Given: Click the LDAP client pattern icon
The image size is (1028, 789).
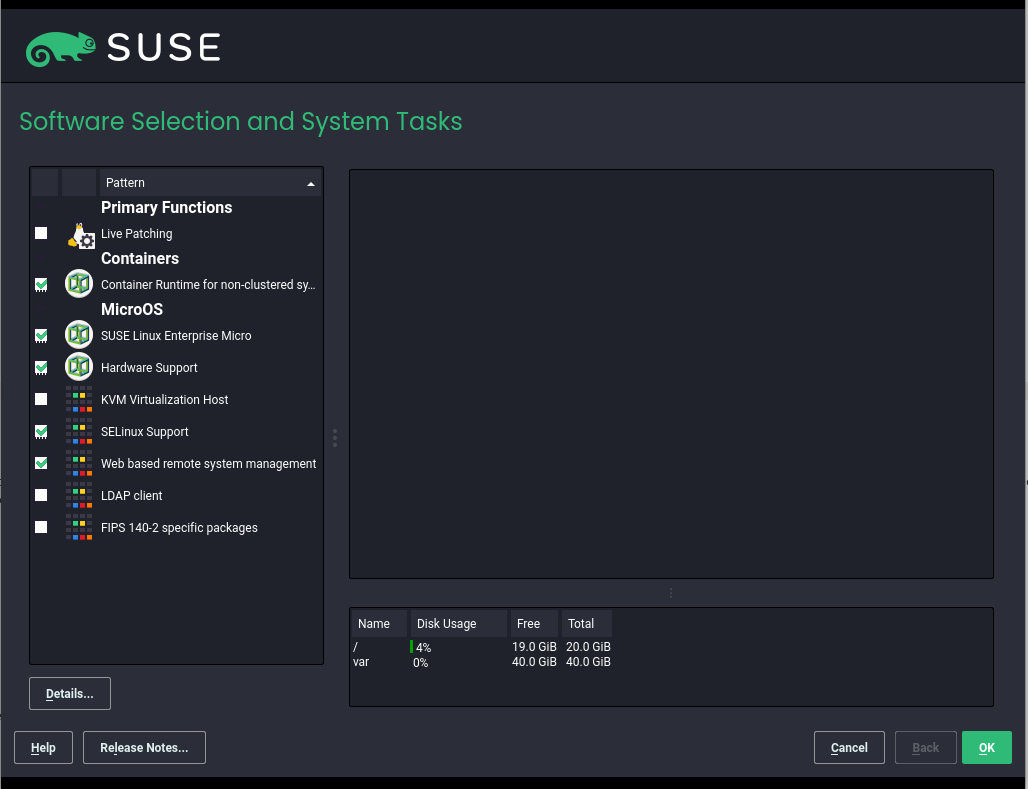Looking at the screenshot, I should coord(78,495).
